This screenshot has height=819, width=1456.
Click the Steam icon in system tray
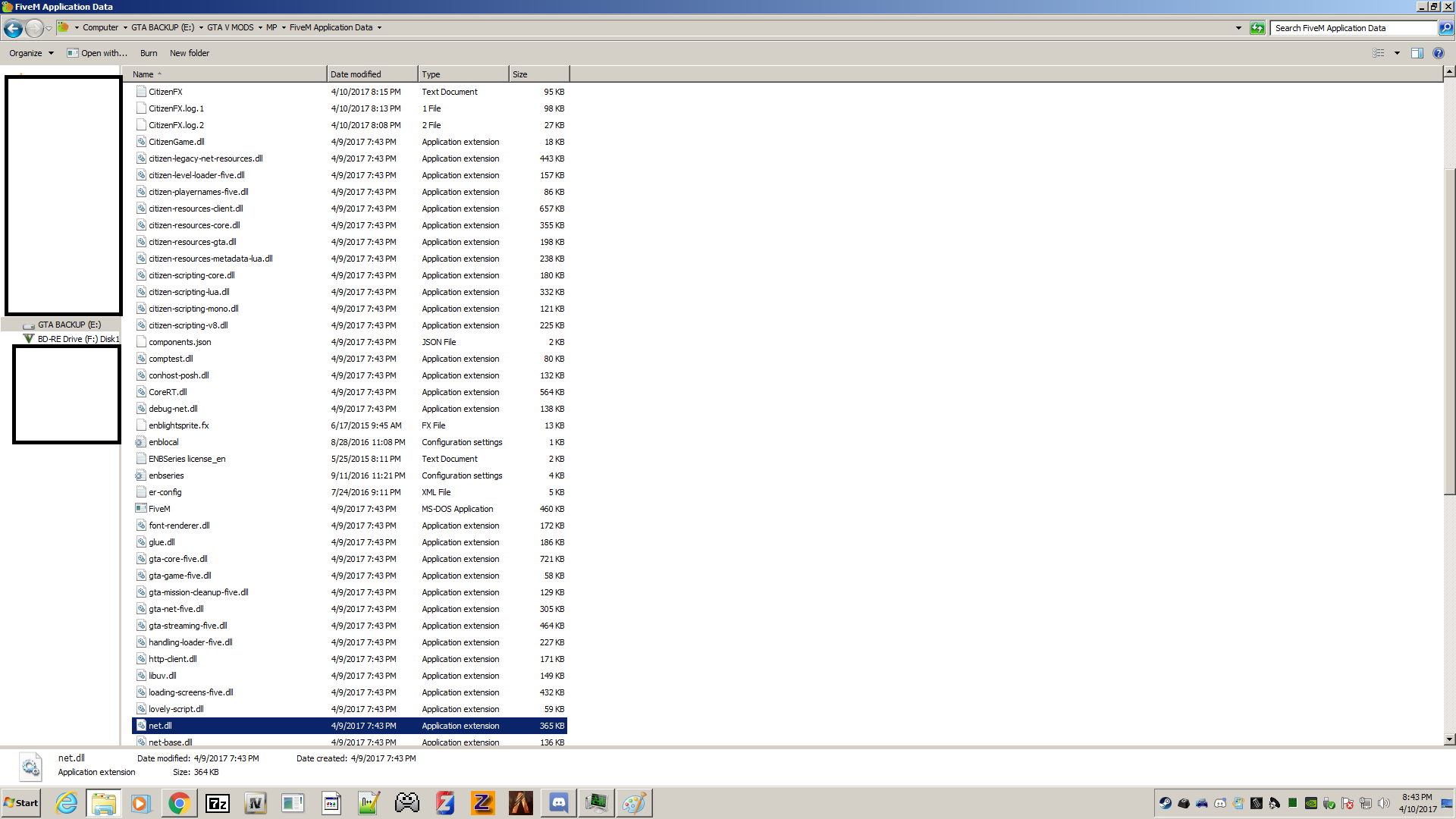click(x=1166, y=803)
